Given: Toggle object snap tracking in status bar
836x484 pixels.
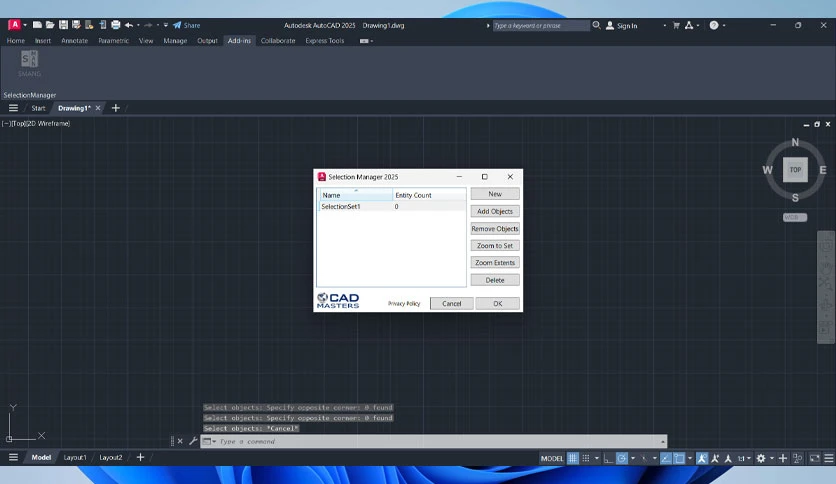Looking at the screenshot, I should pyautogui.click(x=666, y=458).
